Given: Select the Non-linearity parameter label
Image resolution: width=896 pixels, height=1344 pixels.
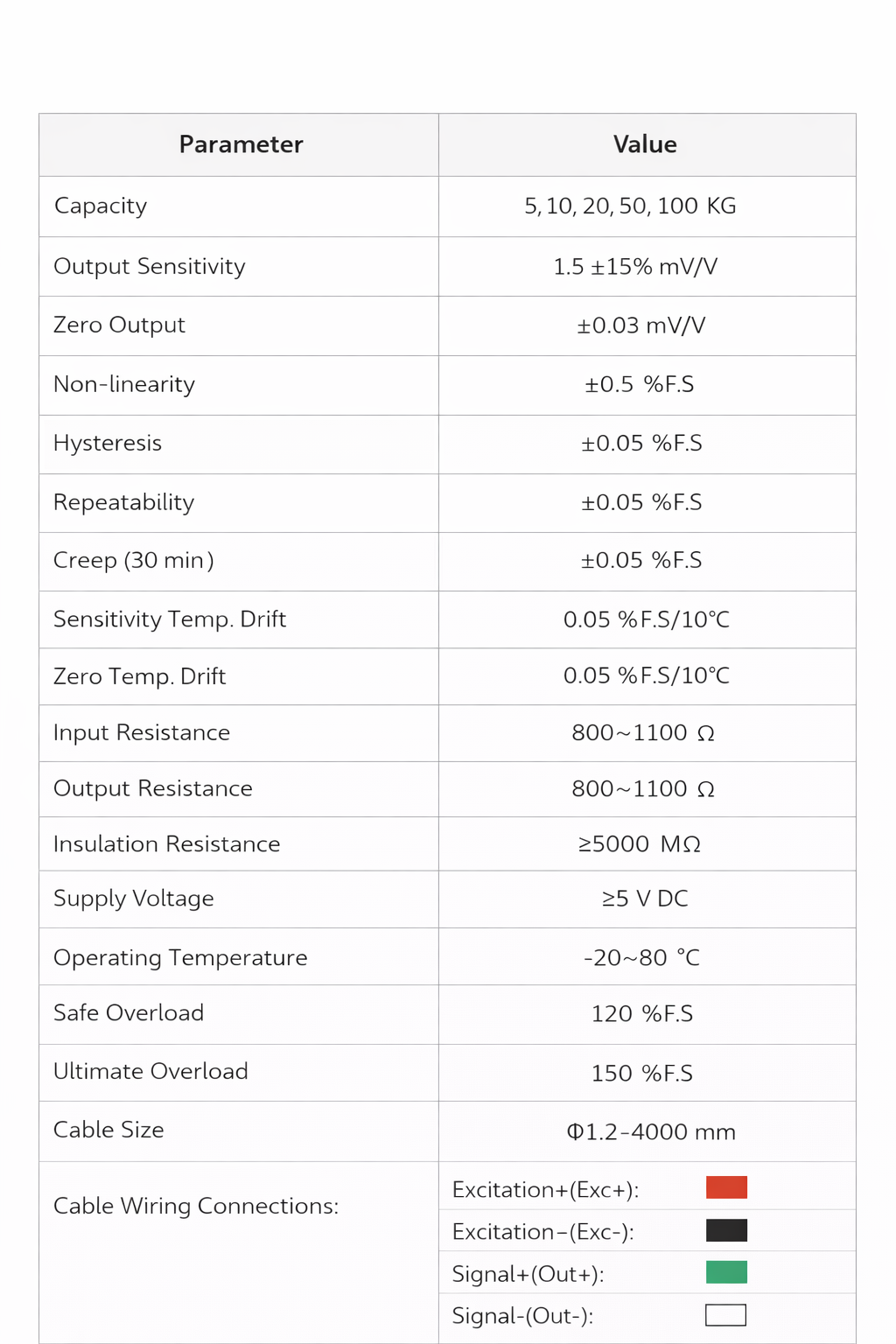Looking at the screenshot, I should pos(124,385).
